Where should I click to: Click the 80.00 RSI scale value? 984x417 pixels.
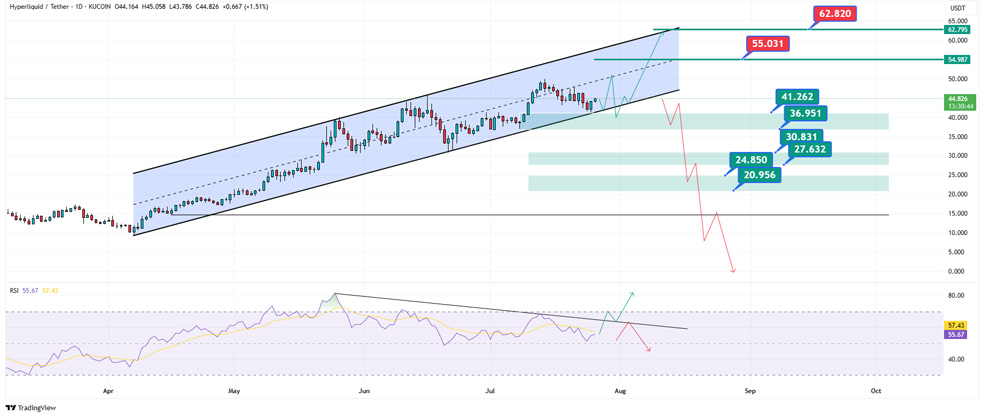tap(956, 295)
